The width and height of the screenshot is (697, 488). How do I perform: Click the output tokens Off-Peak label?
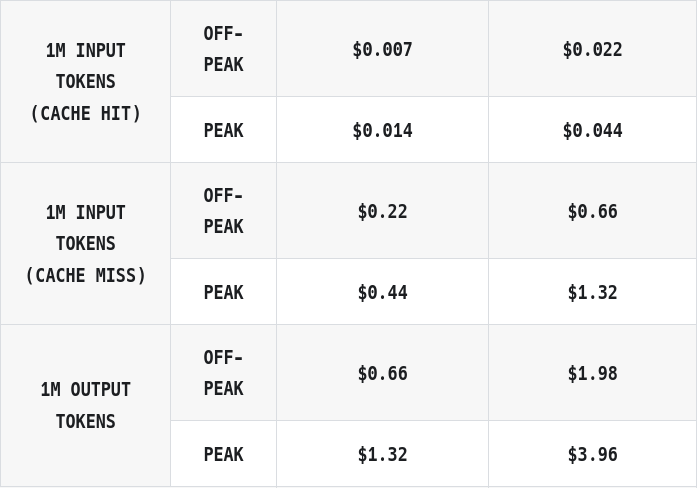click(224, 373)
